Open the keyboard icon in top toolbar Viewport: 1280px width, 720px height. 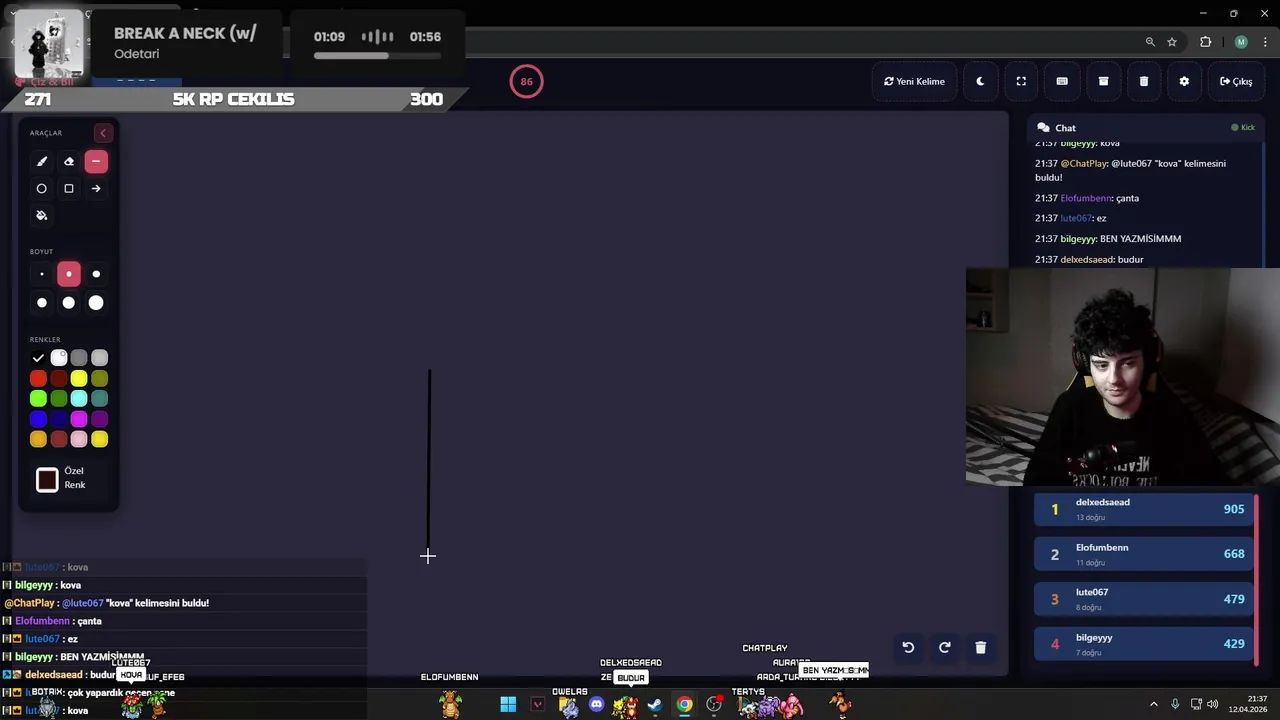(x=1062, y=81)
